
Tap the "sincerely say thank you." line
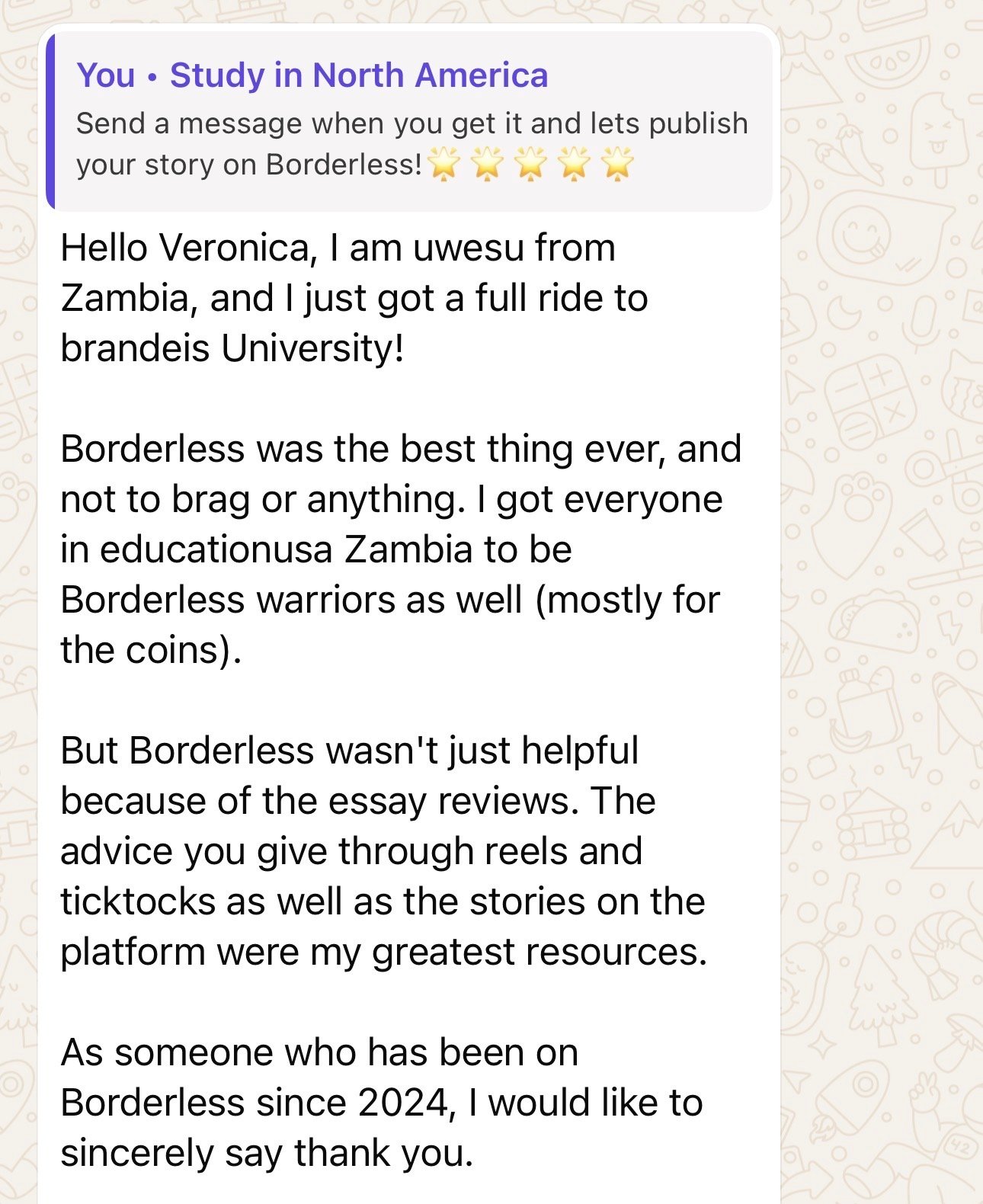coord(267,1153)
